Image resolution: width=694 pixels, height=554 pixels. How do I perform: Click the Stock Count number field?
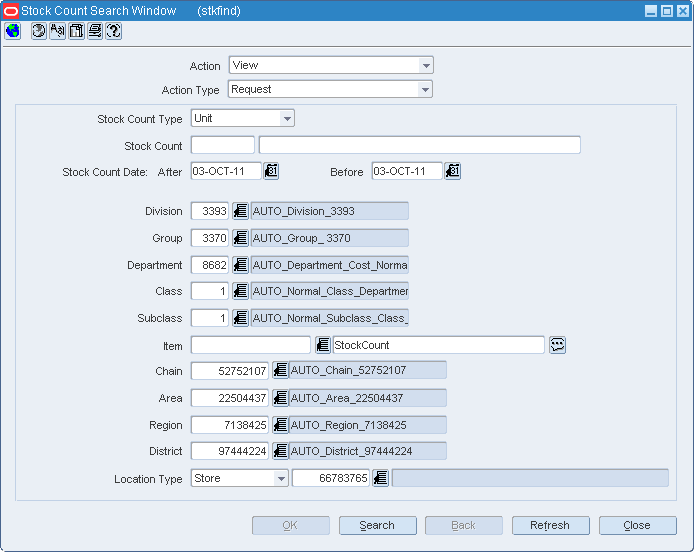point(223,145)
